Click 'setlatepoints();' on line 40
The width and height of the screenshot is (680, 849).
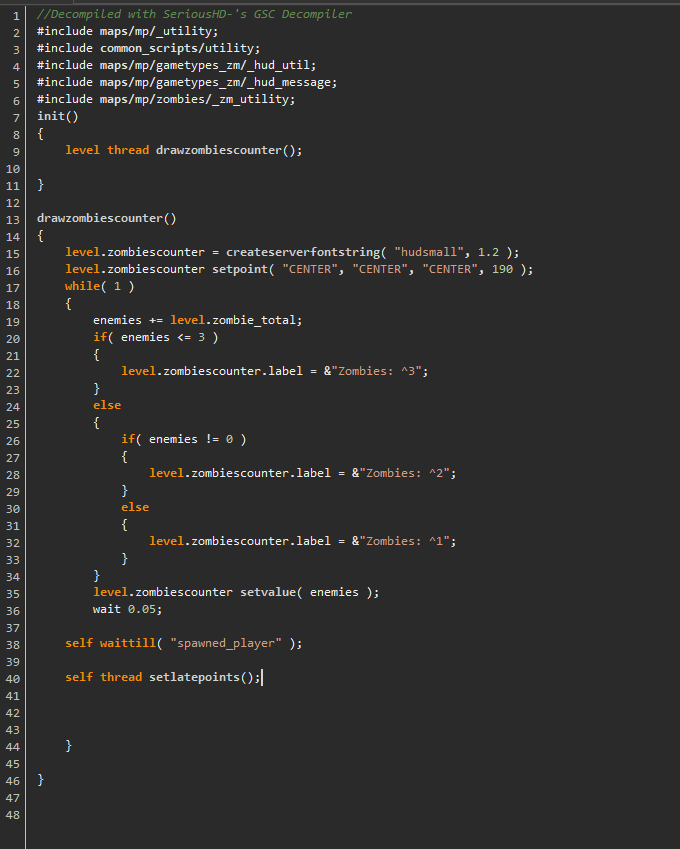[x=205, y=677]
